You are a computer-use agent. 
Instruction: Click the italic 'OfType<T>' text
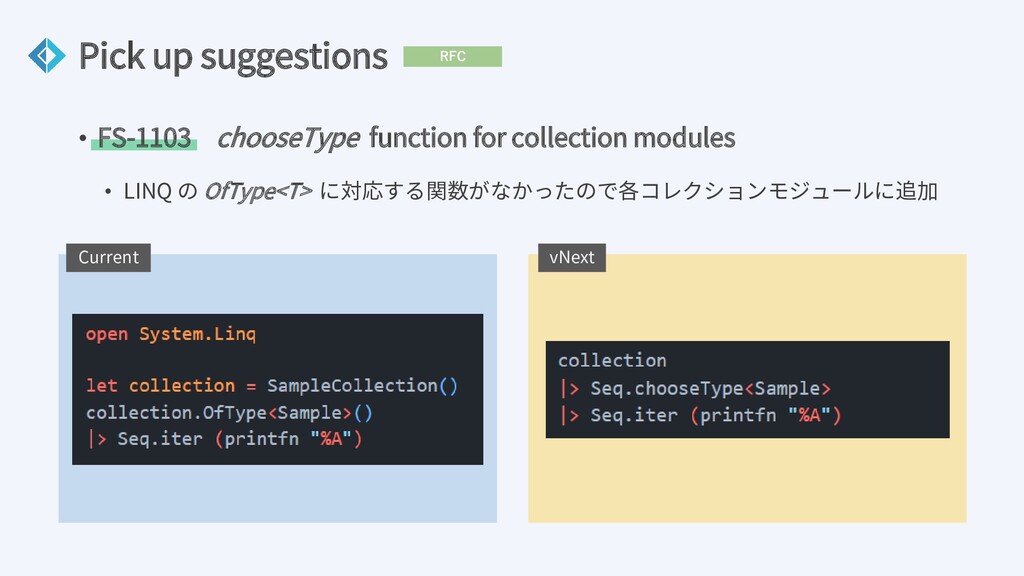259,191
